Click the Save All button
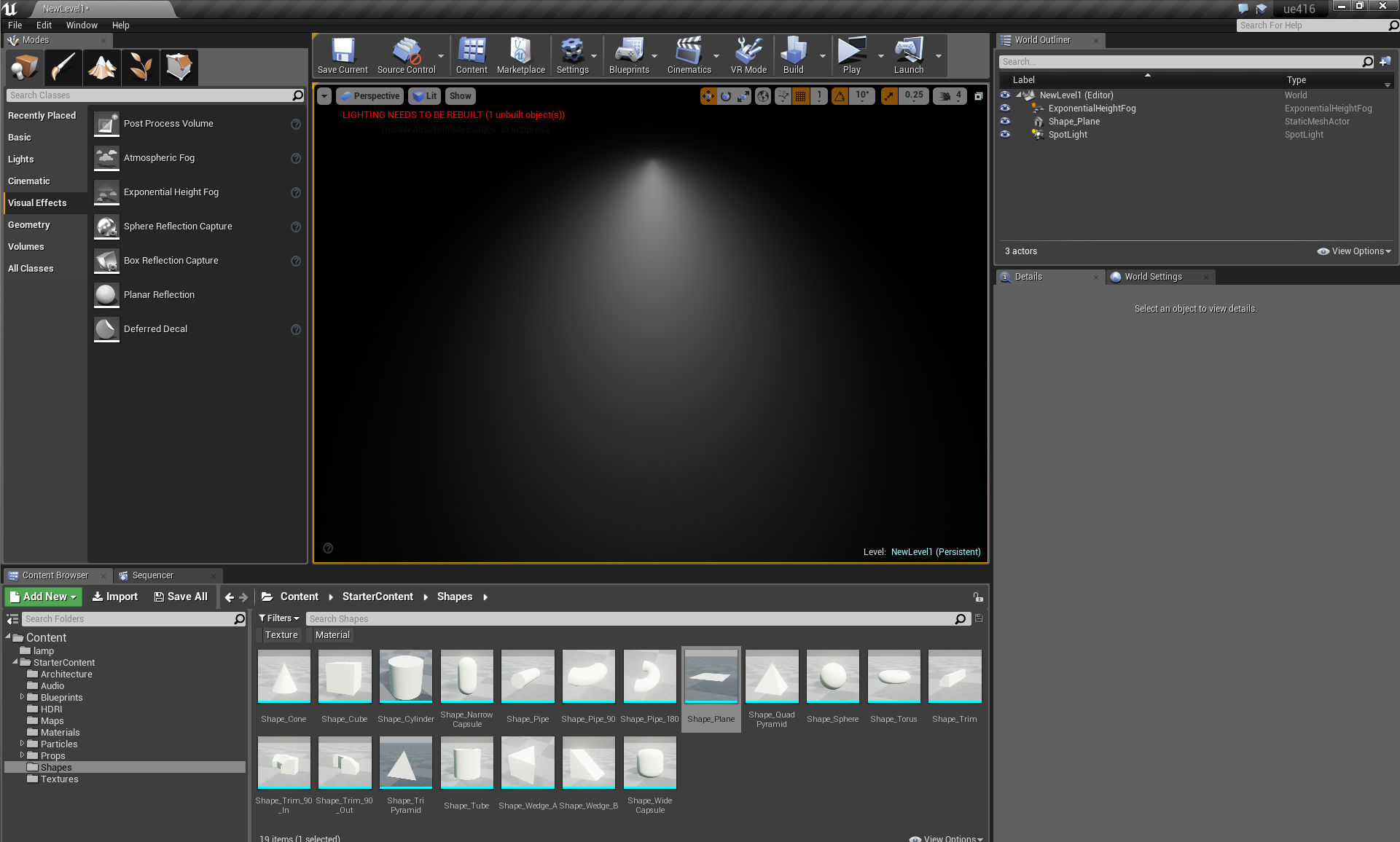The width and height of the screenshot is (1400, 842). (181, 597)
